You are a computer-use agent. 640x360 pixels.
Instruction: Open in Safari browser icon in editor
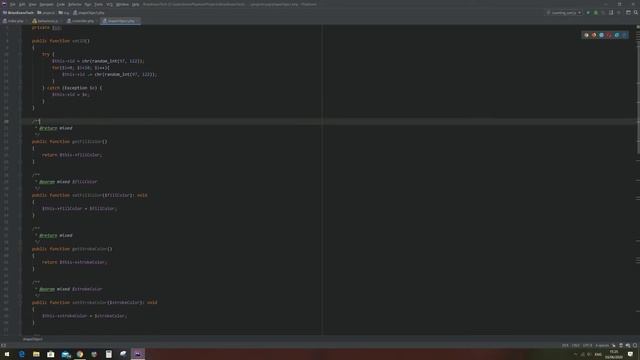pos(602,35)
